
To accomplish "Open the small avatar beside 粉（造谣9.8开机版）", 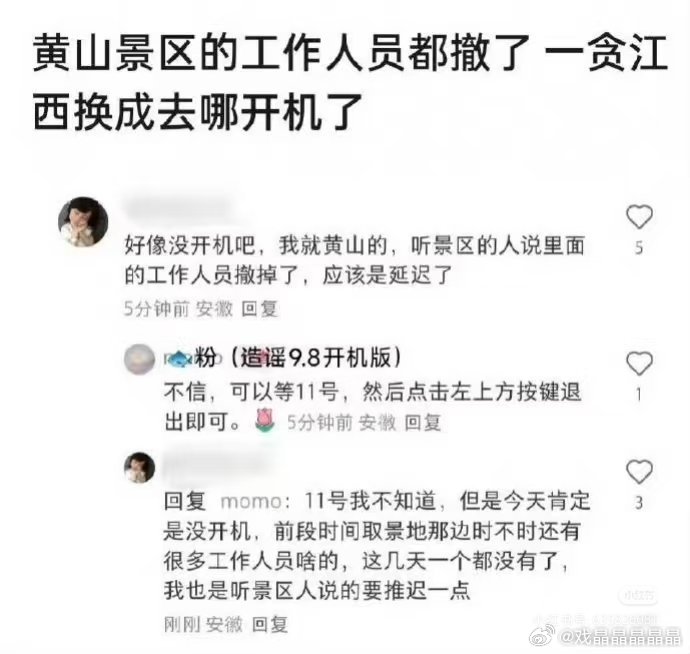I will point(139,359).
